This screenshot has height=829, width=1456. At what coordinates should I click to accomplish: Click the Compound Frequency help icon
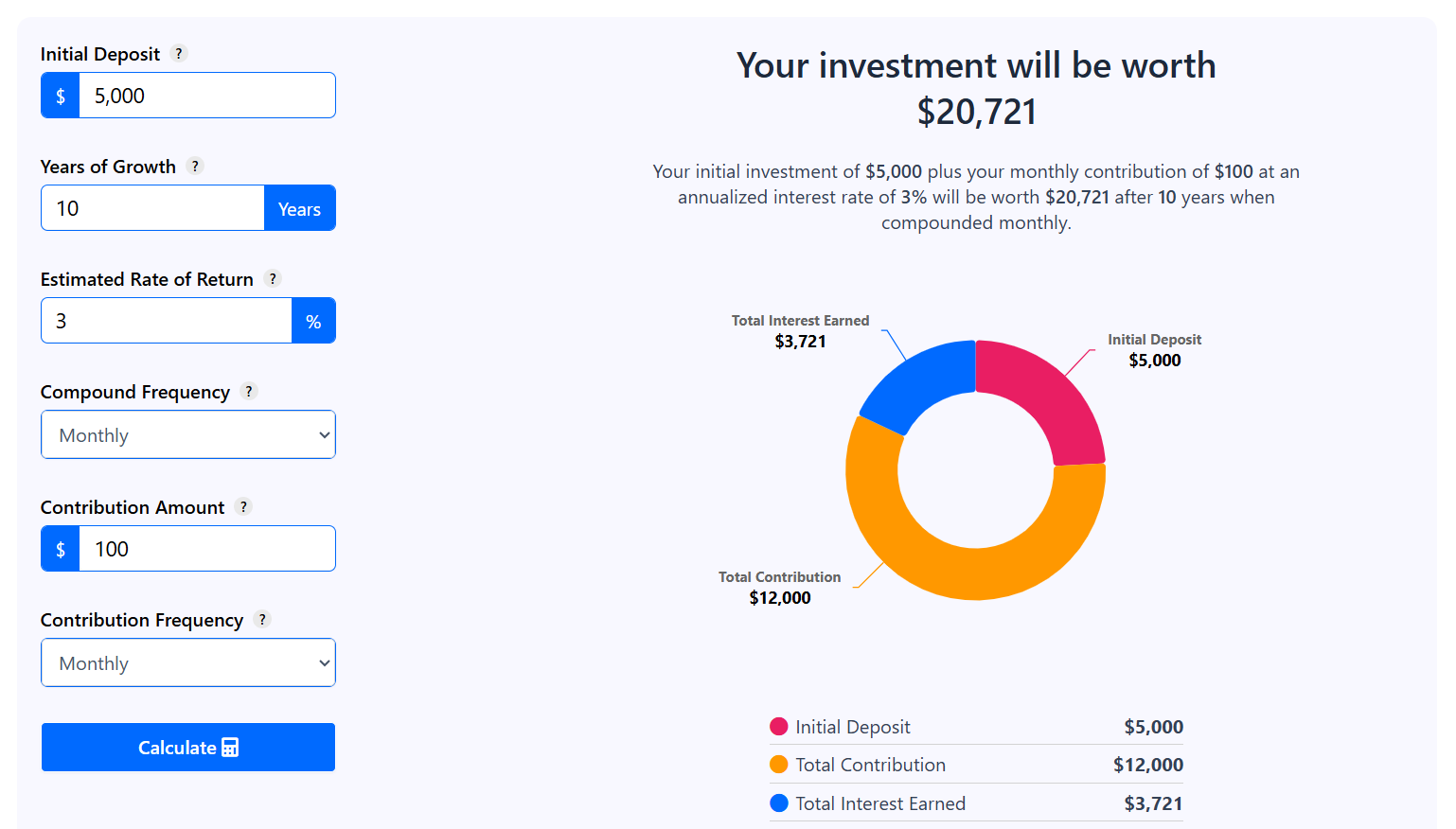click(x=249, y=391)
